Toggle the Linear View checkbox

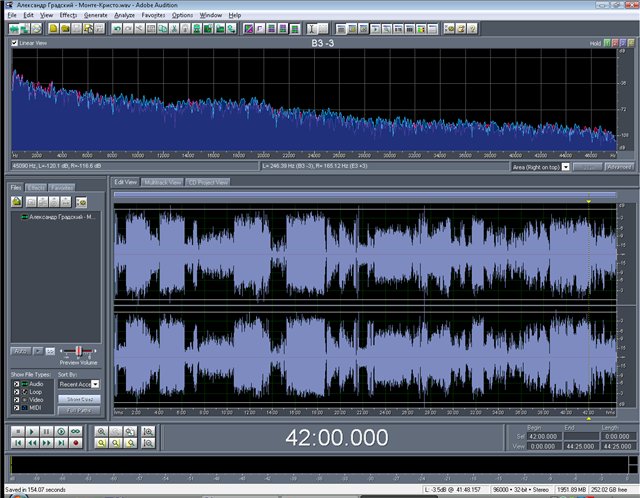click(14, 44)
